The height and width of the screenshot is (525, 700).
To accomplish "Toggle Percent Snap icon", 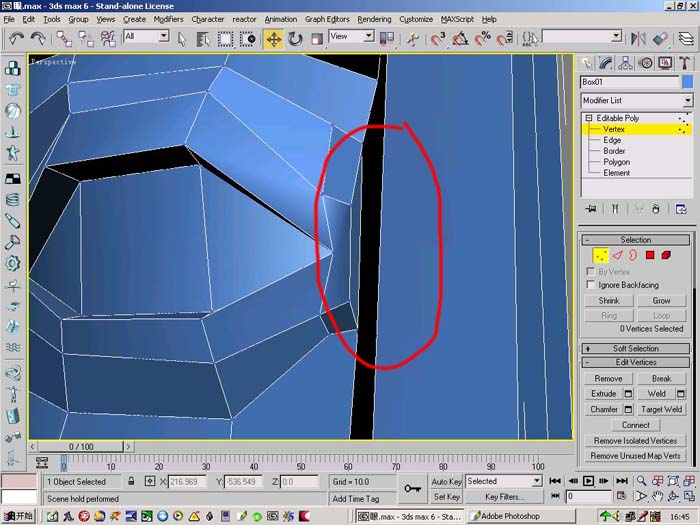I will (x=483, y=39).
